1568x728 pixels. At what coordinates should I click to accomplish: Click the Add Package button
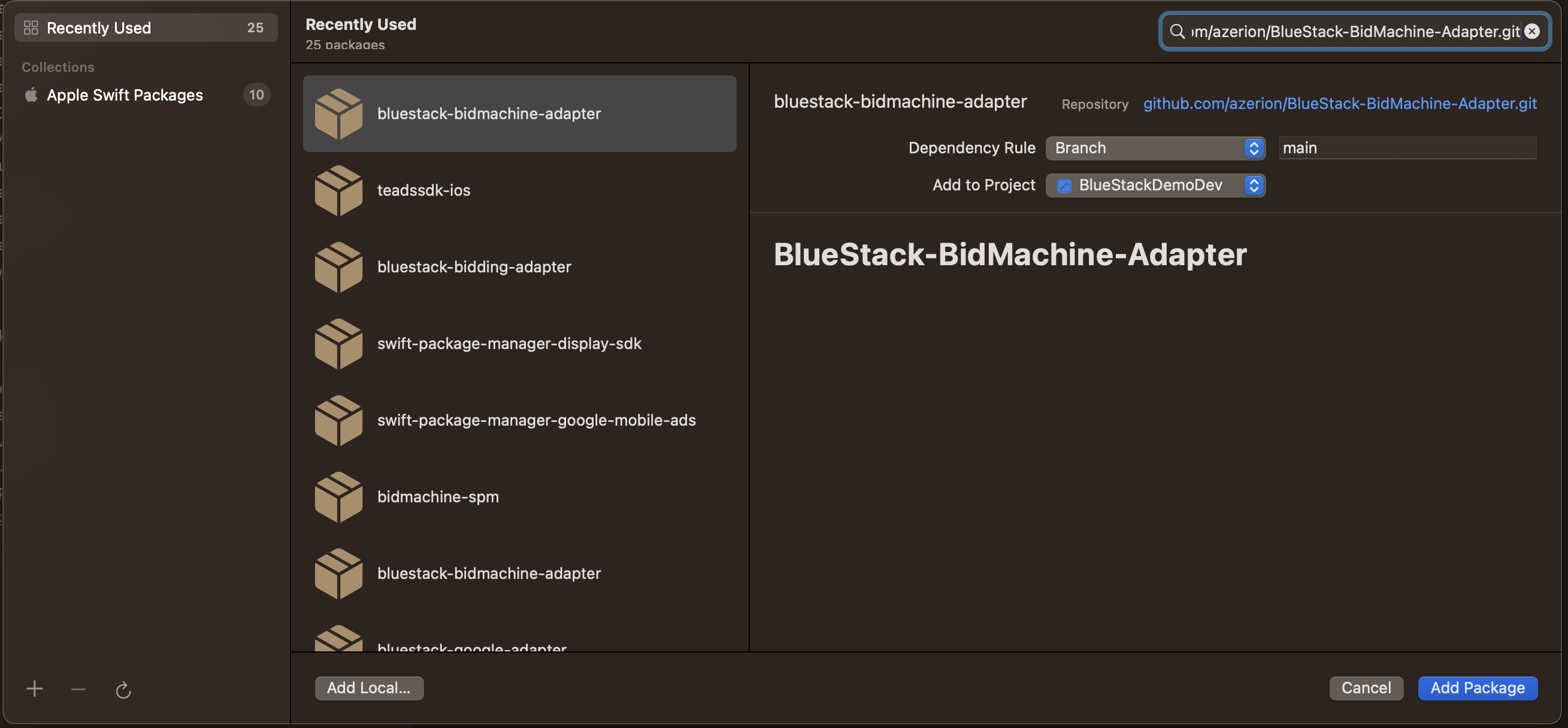pyautogui.click(x=1478, y=688)
